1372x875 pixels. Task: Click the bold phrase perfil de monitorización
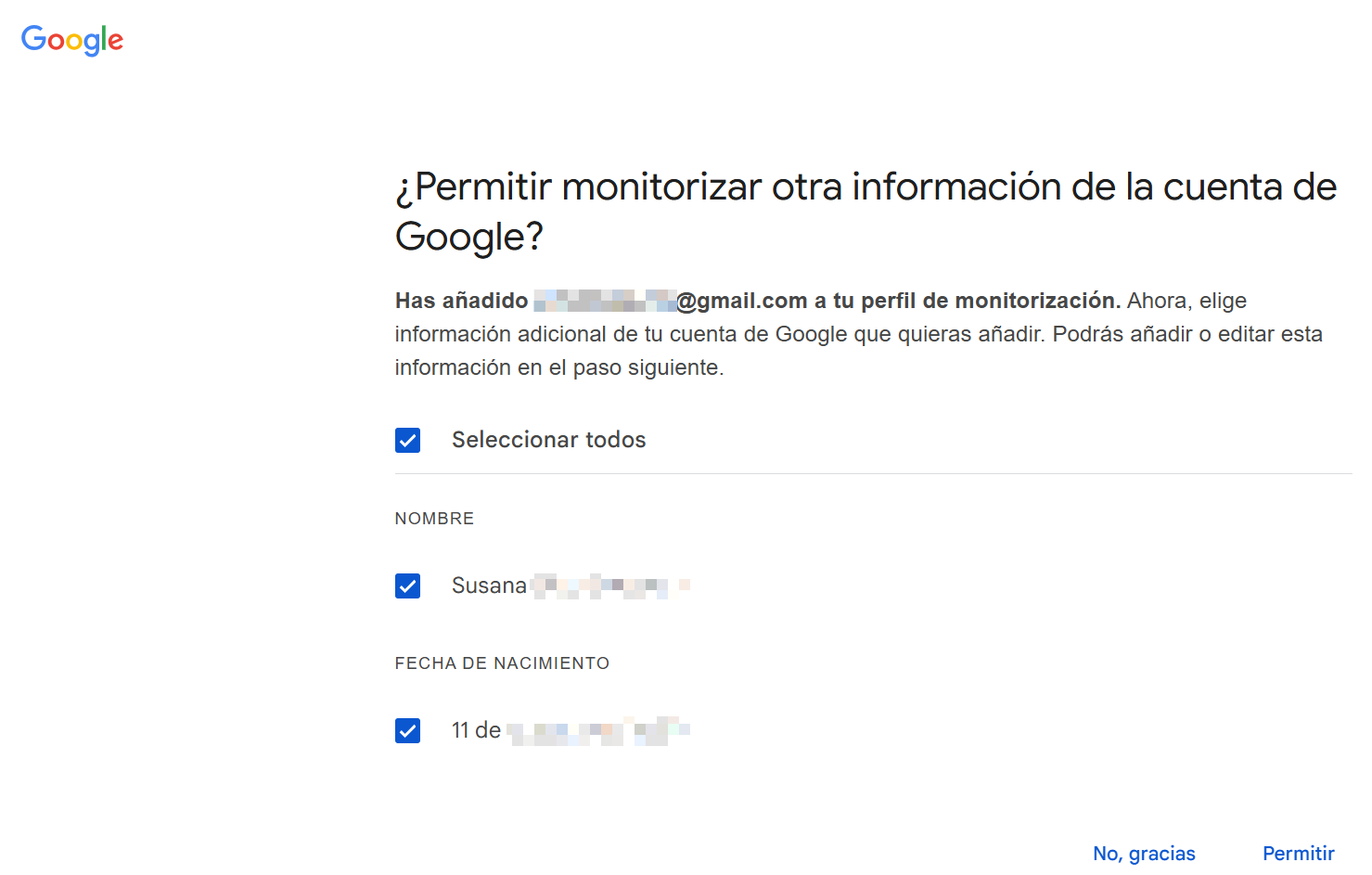(x=989, y=301)
